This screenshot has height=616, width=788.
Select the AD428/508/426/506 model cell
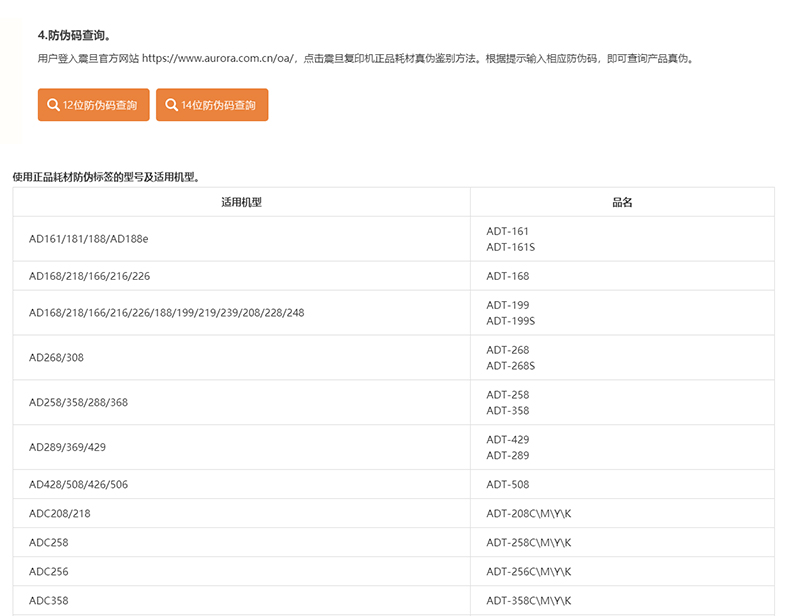79,485
